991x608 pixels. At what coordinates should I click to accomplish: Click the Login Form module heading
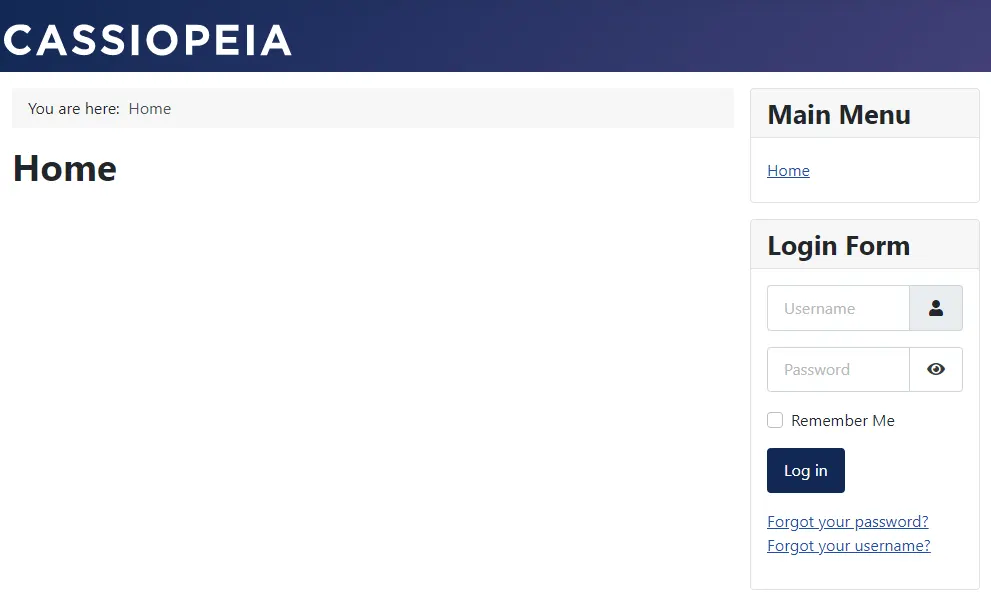click(x=838, y=246)
